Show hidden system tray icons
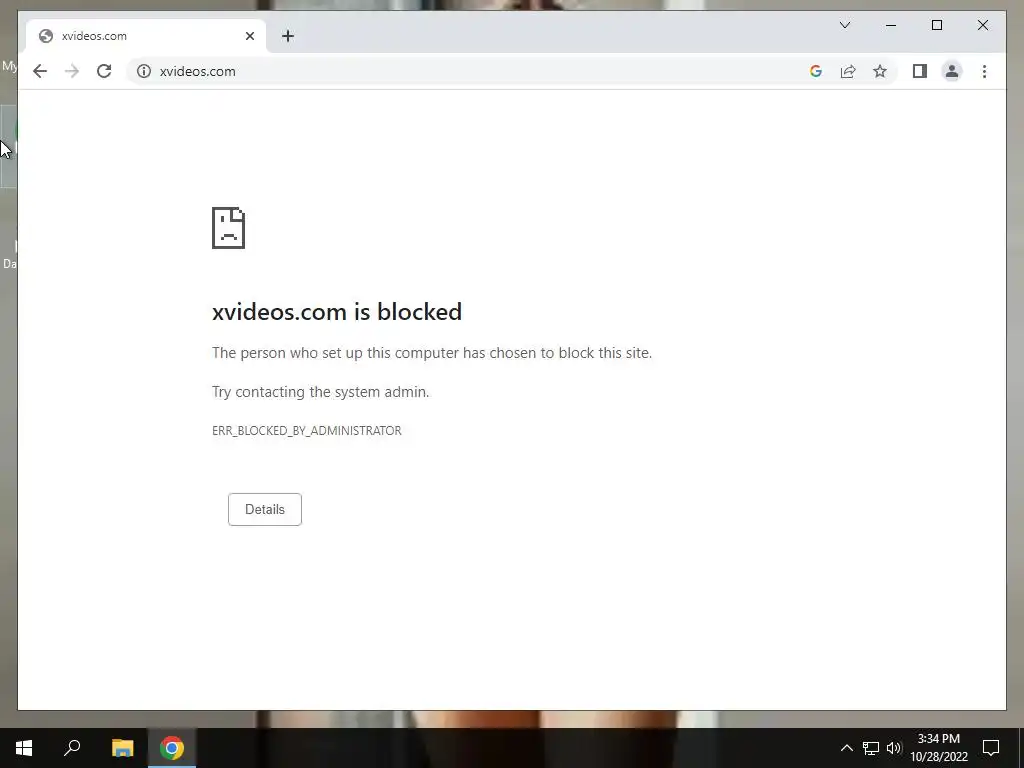The height and width of the screenshot is (768, 1024). [x=846, y=748]
